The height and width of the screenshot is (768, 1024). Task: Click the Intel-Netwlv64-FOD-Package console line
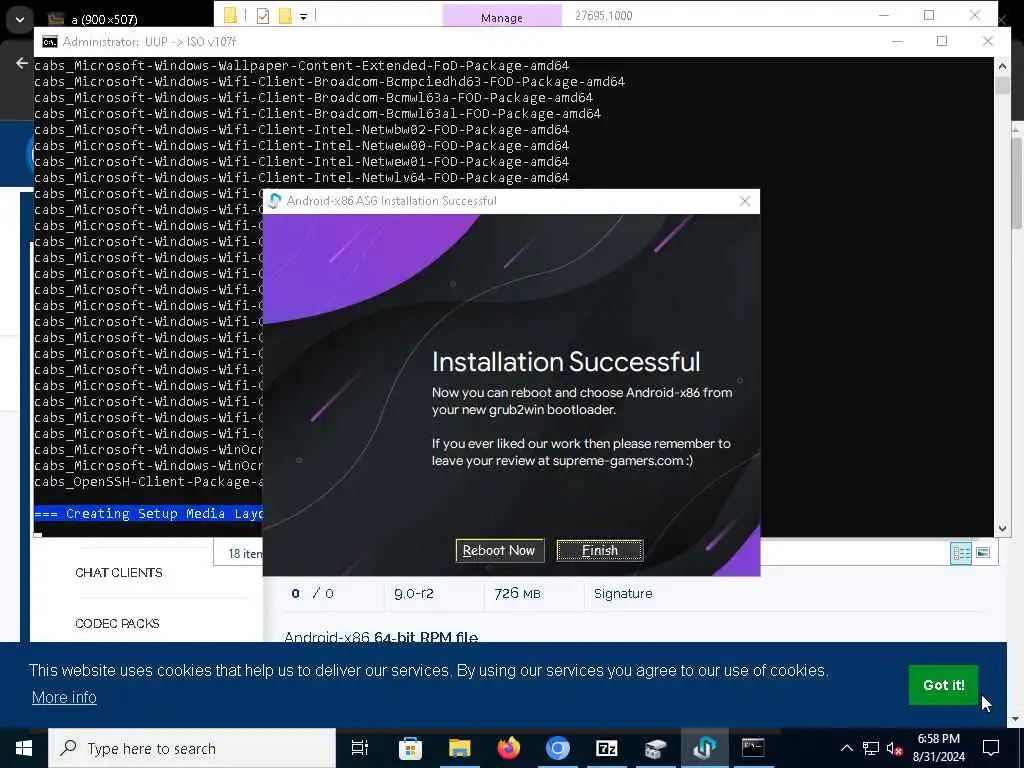pyautogui.click(x=301, y=178)
